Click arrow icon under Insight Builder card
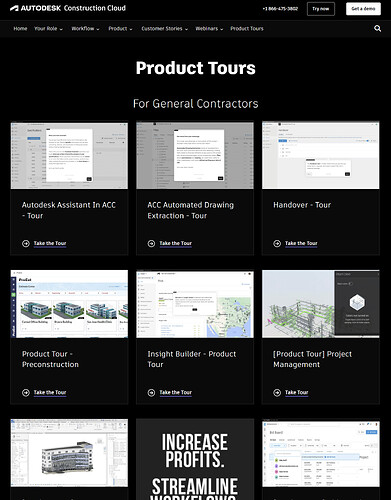This screenshot has height=500, width=391. (151, 393)
